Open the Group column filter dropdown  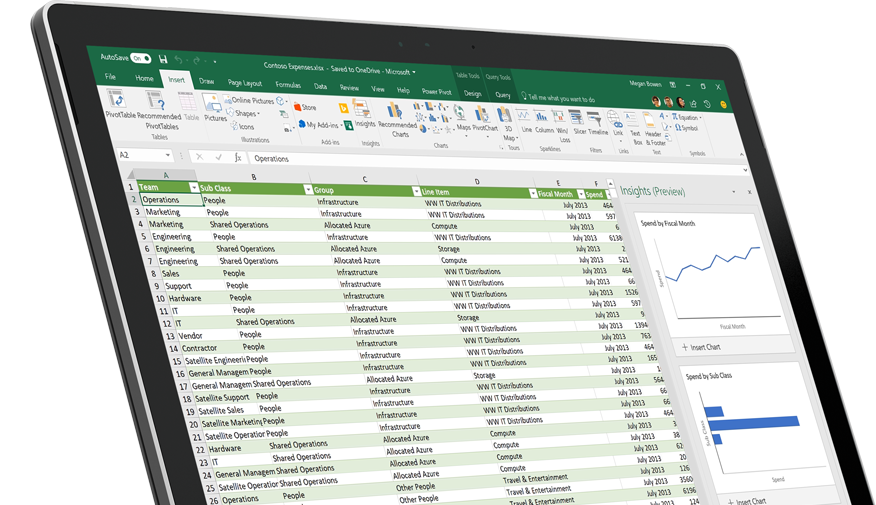coord(416,191)
